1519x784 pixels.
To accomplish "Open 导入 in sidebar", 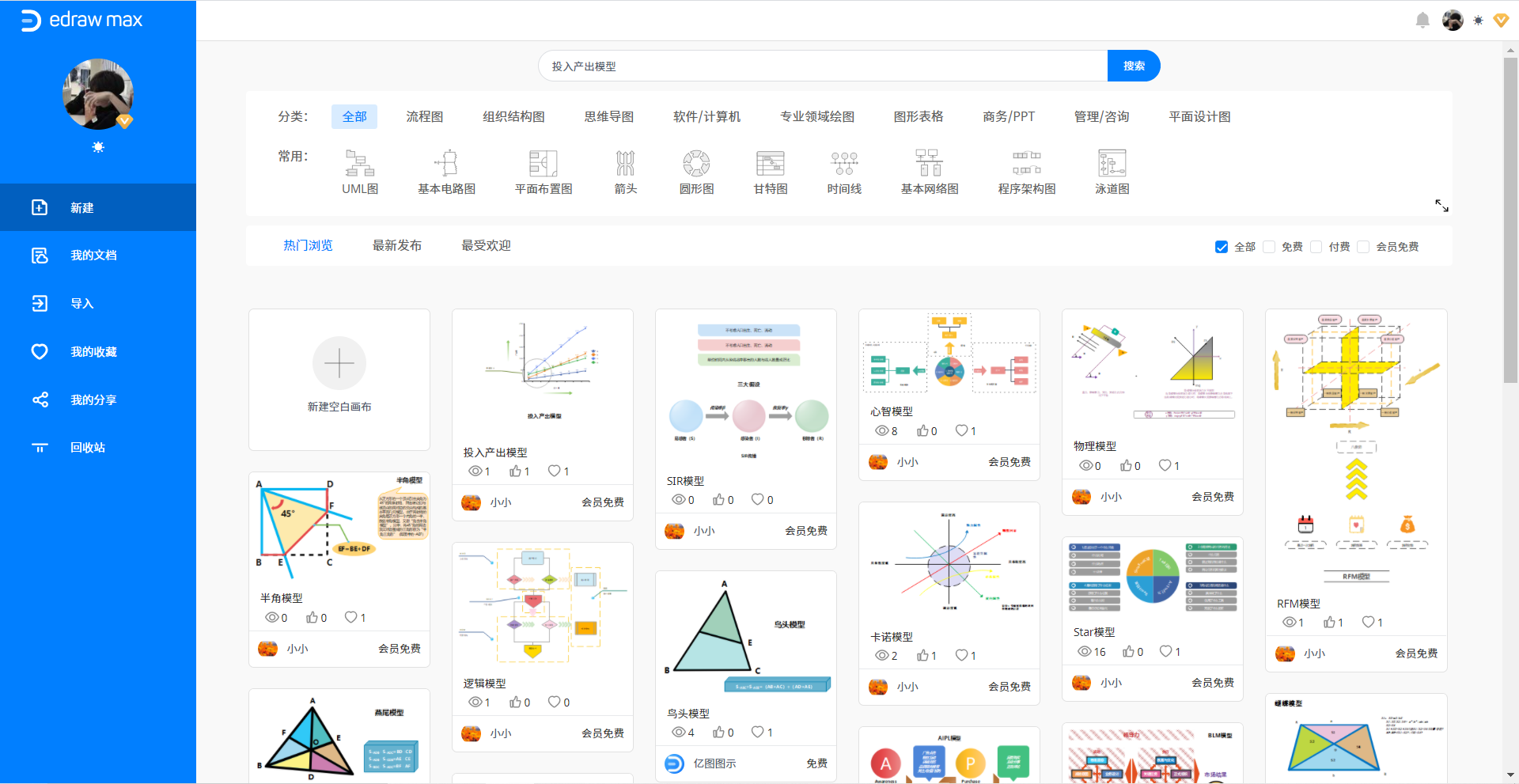I will point(98,304).
